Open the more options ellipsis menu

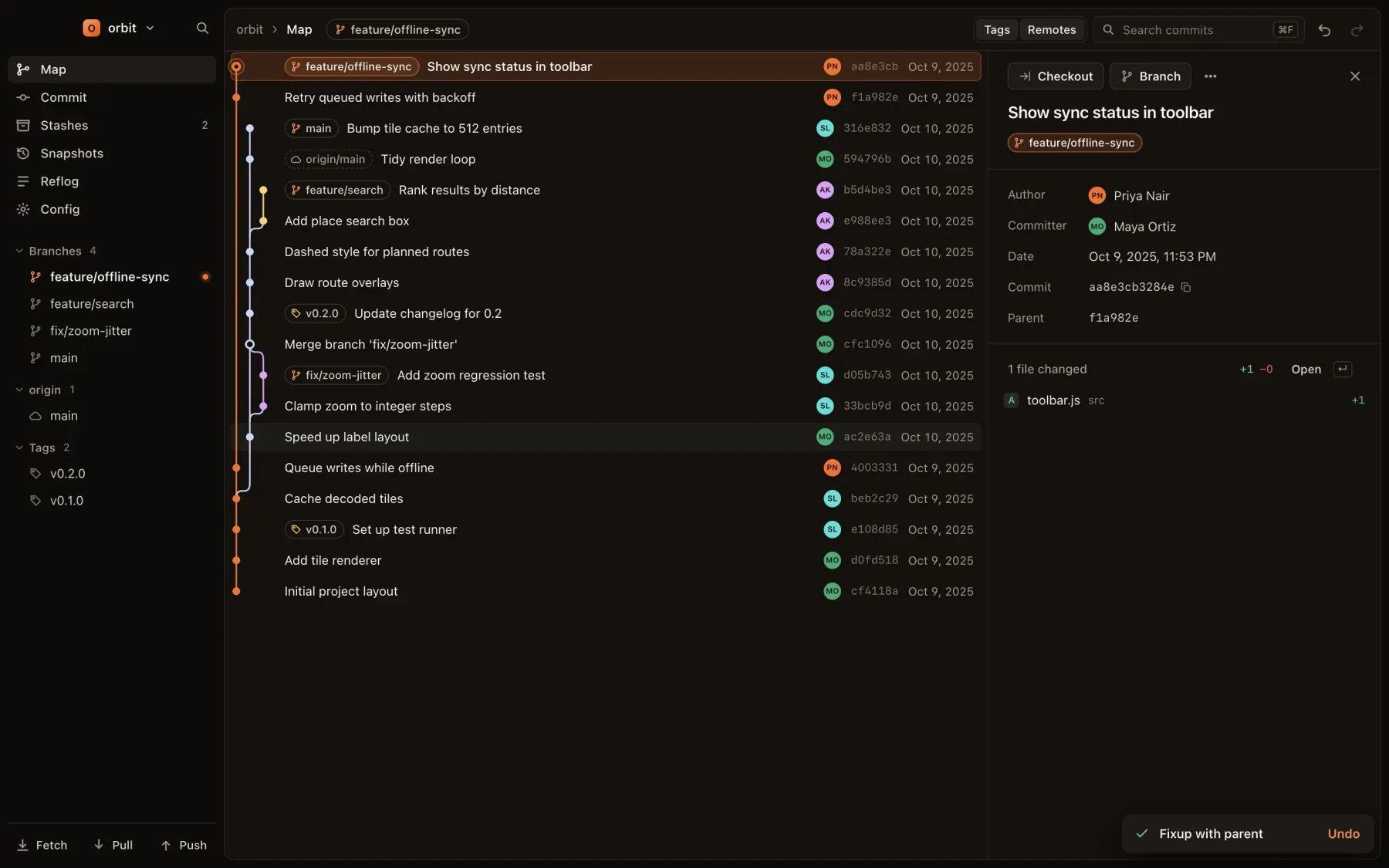[x=1210, y=76]
